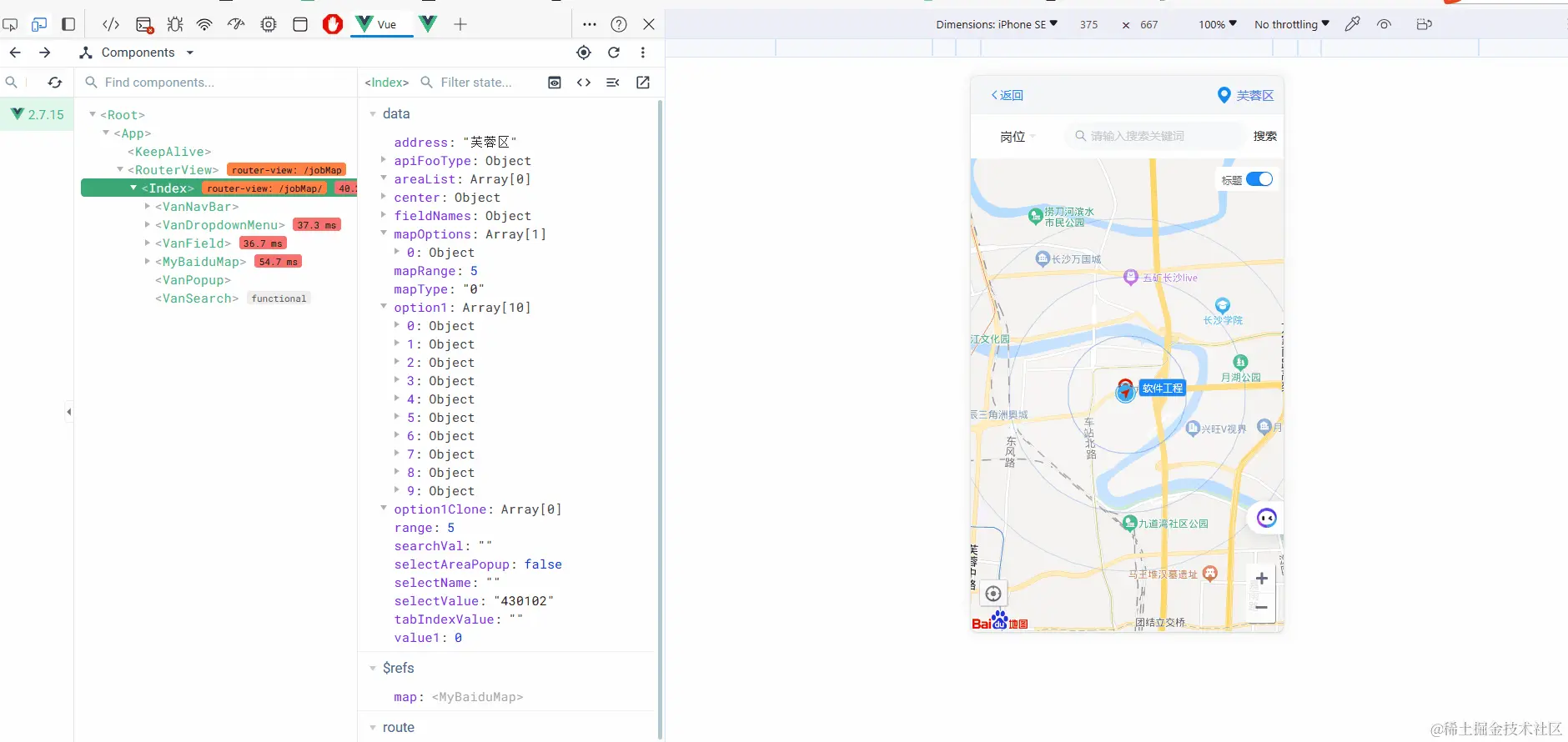This screenshot has width=1568, height=742.
Task: Expand the fieldNames object
Action: coord(384,215)
